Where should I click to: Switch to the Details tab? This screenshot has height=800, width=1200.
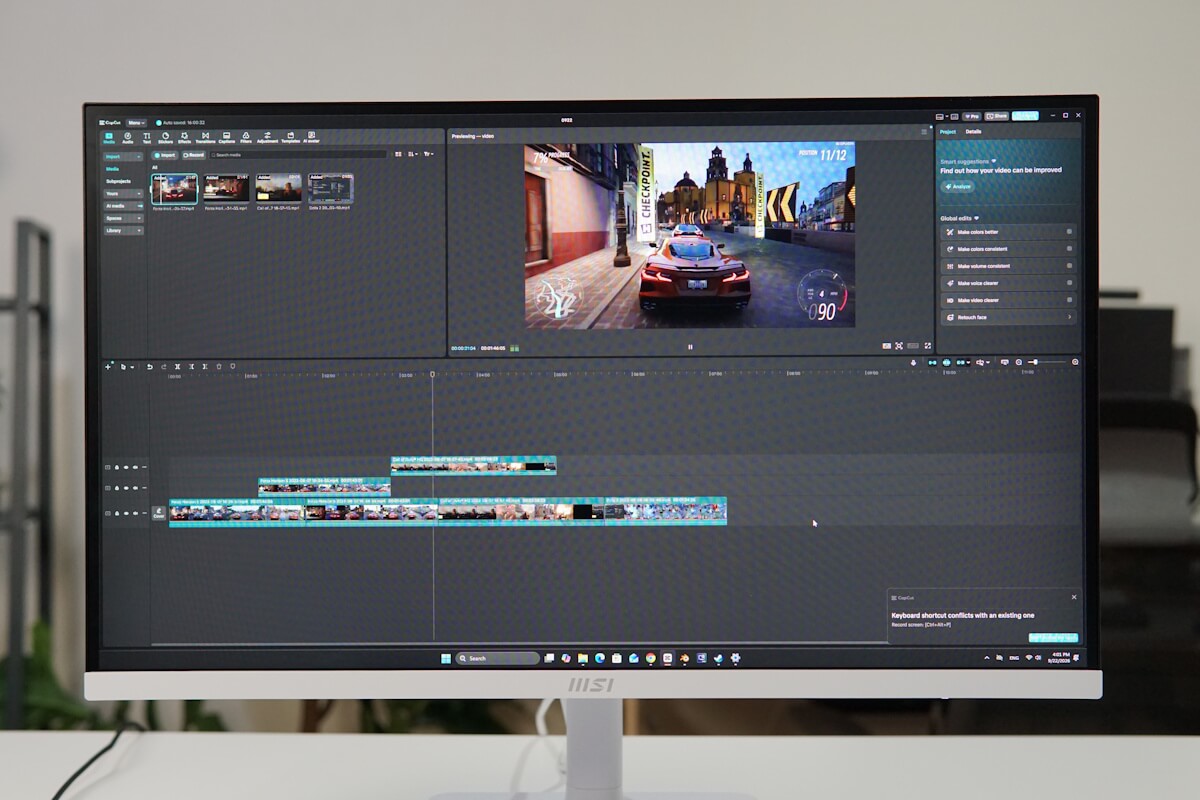click(x=973, y=132)
